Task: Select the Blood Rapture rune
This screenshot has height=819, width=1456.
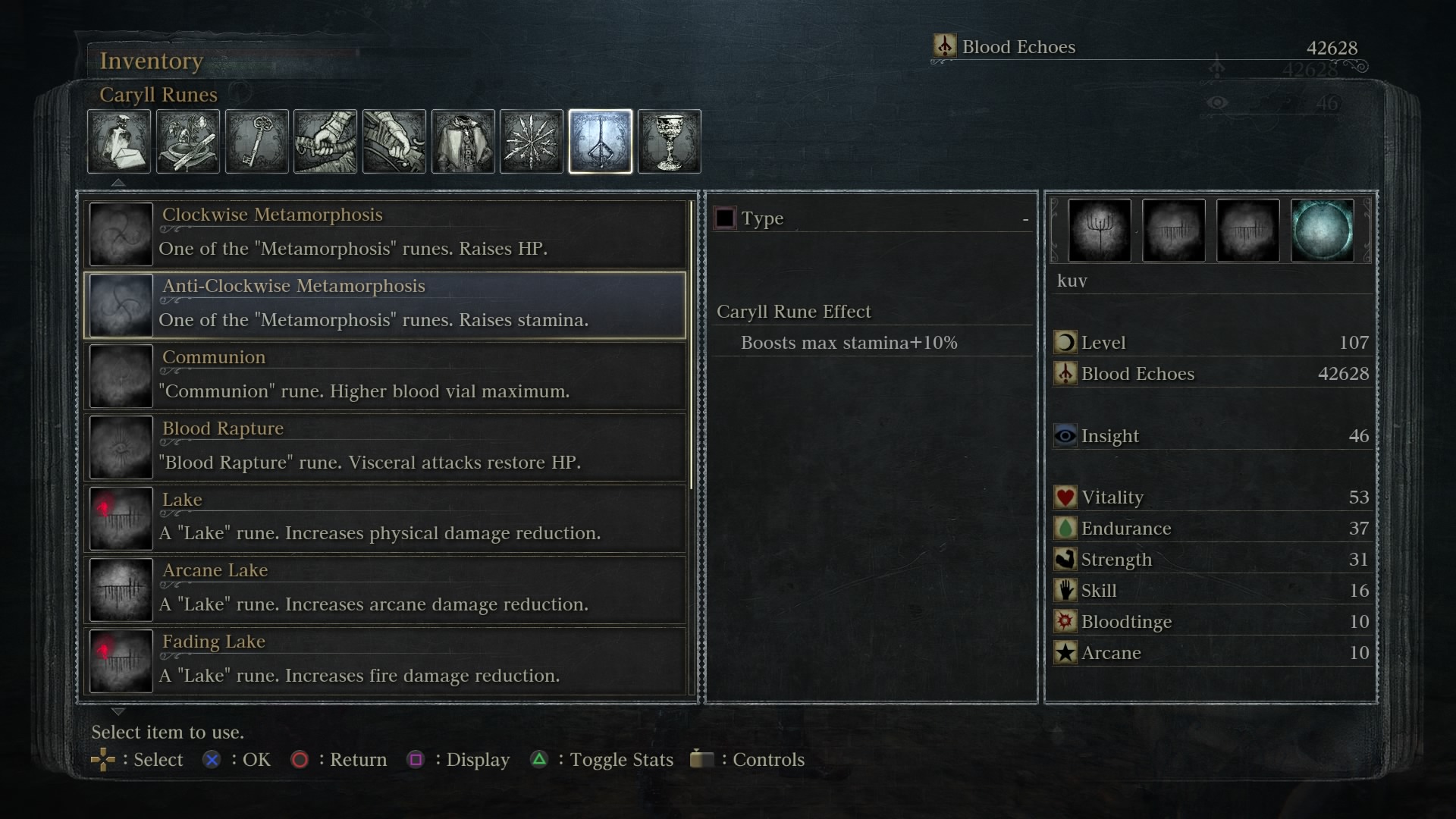Action: (386, 447)
